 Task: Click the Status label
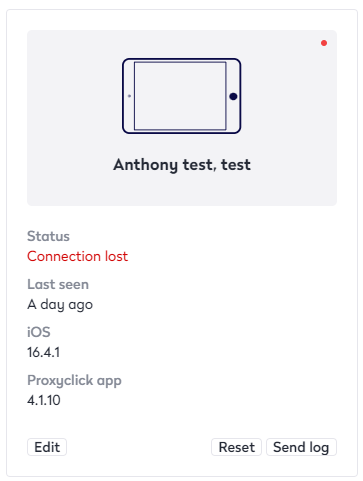pyautogui.click(x=48, y=236)
